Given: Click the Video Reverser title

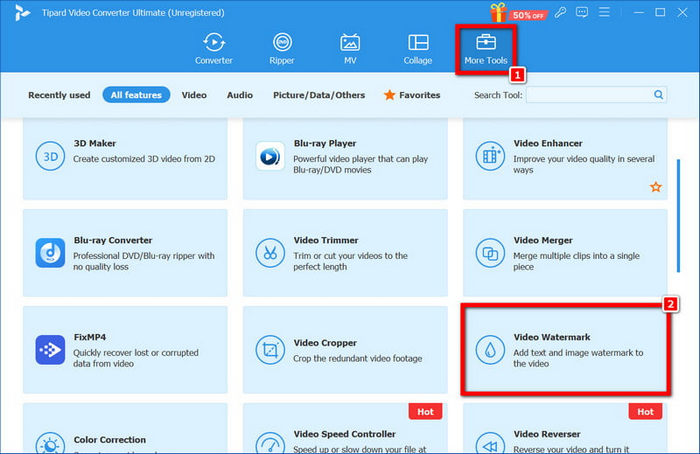Looking at the screenshot, I should [547, 434].
